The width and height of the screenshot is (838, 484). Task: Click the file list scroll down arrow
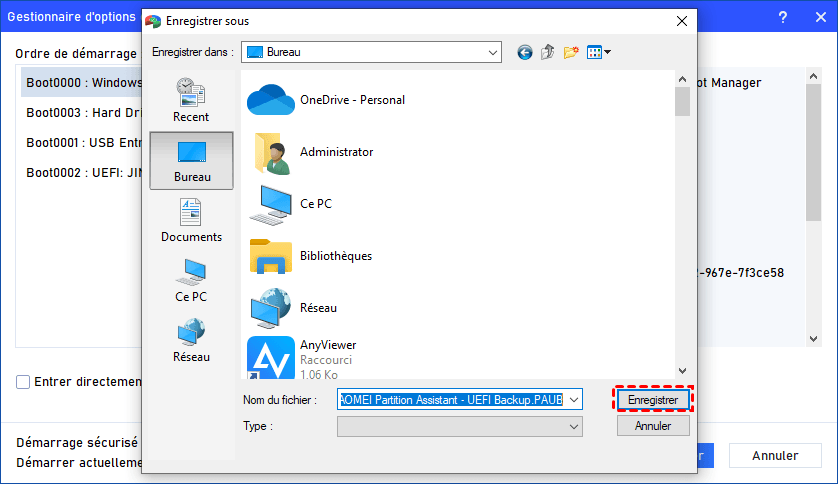click(682, 371)
